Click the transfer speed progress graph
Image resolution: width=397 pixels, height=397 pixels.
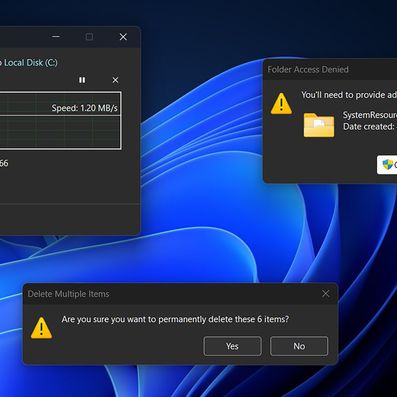click(60, 120)
